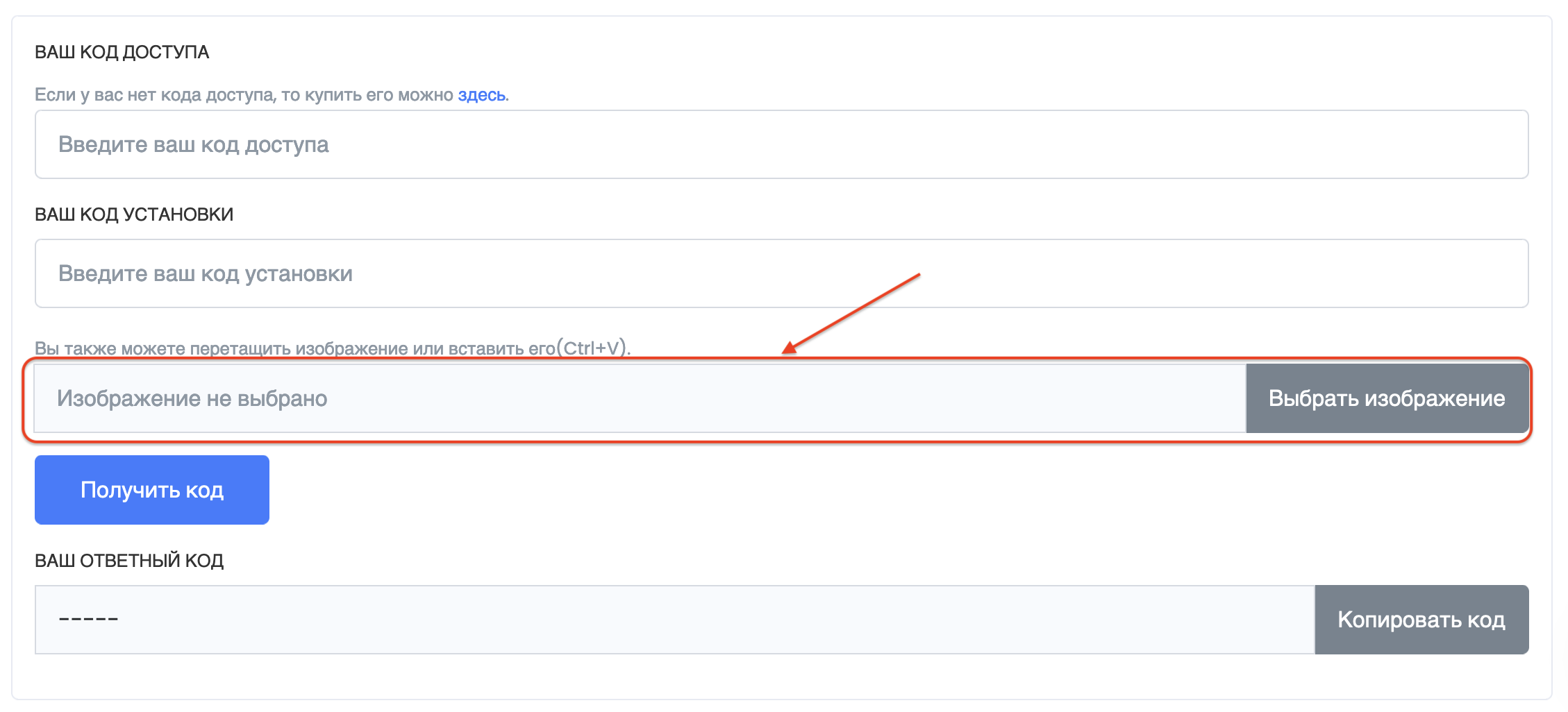The image size is (1568, 712).
Task: Click the 'Введите ваш код доступа' placeholder text
Action: pyautogui.click(x=193, y=144)
